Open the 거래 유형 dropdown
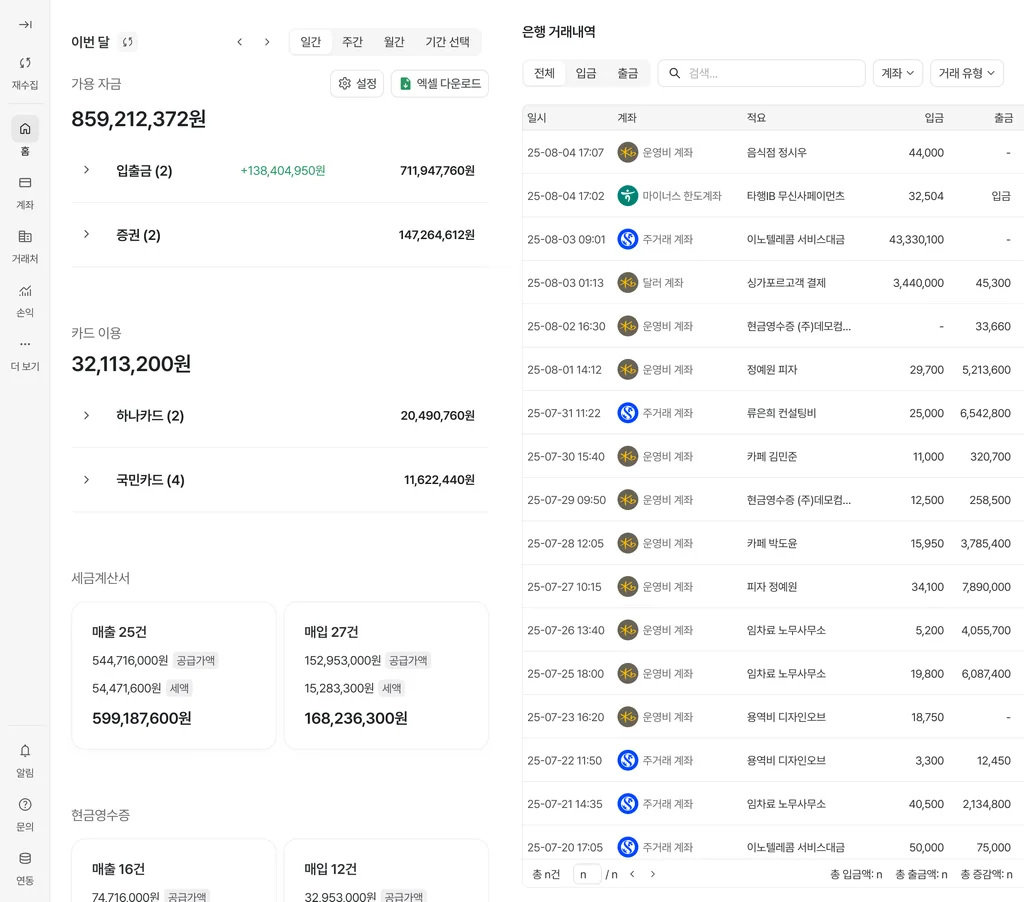The height and width of the screenshot is (902, 1024). click(x=966, y=73)
